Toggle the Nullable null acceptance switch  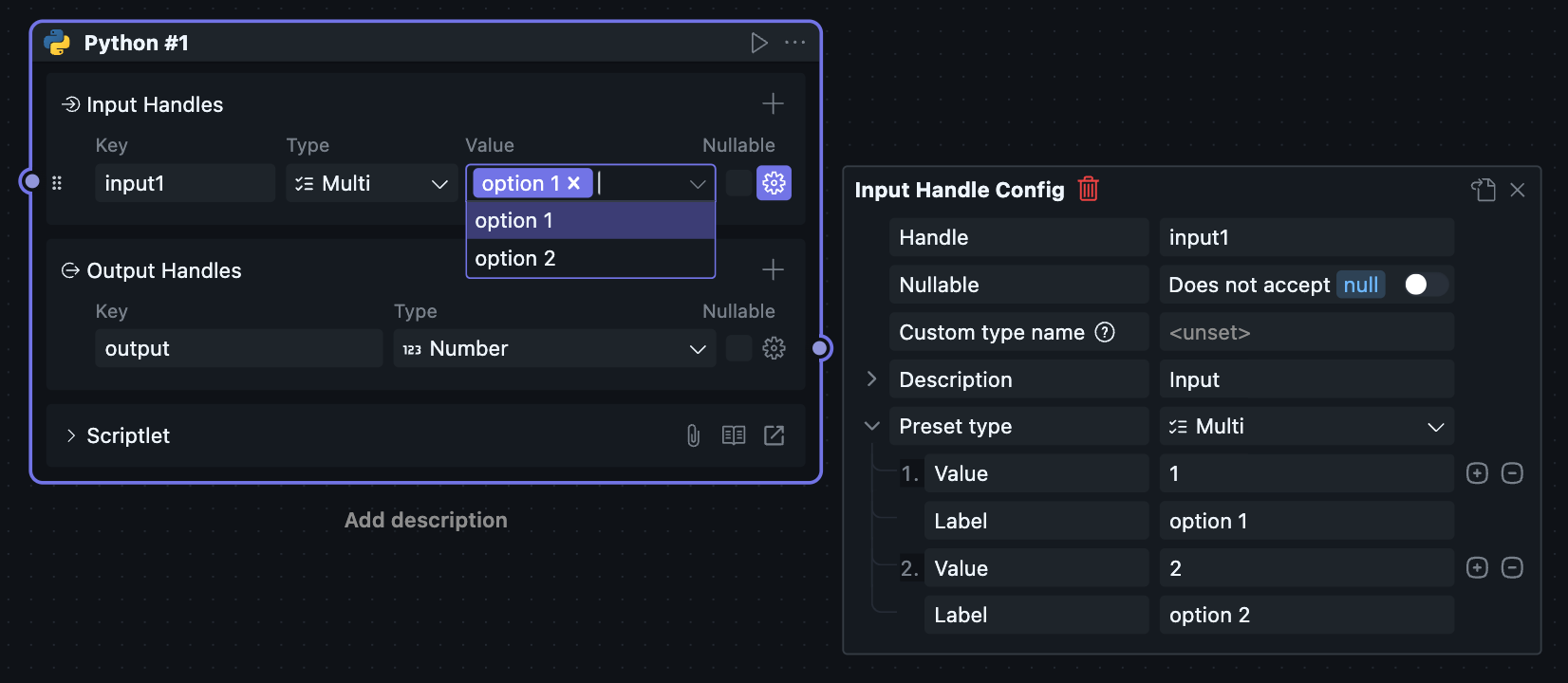(x=1424, y=285)
